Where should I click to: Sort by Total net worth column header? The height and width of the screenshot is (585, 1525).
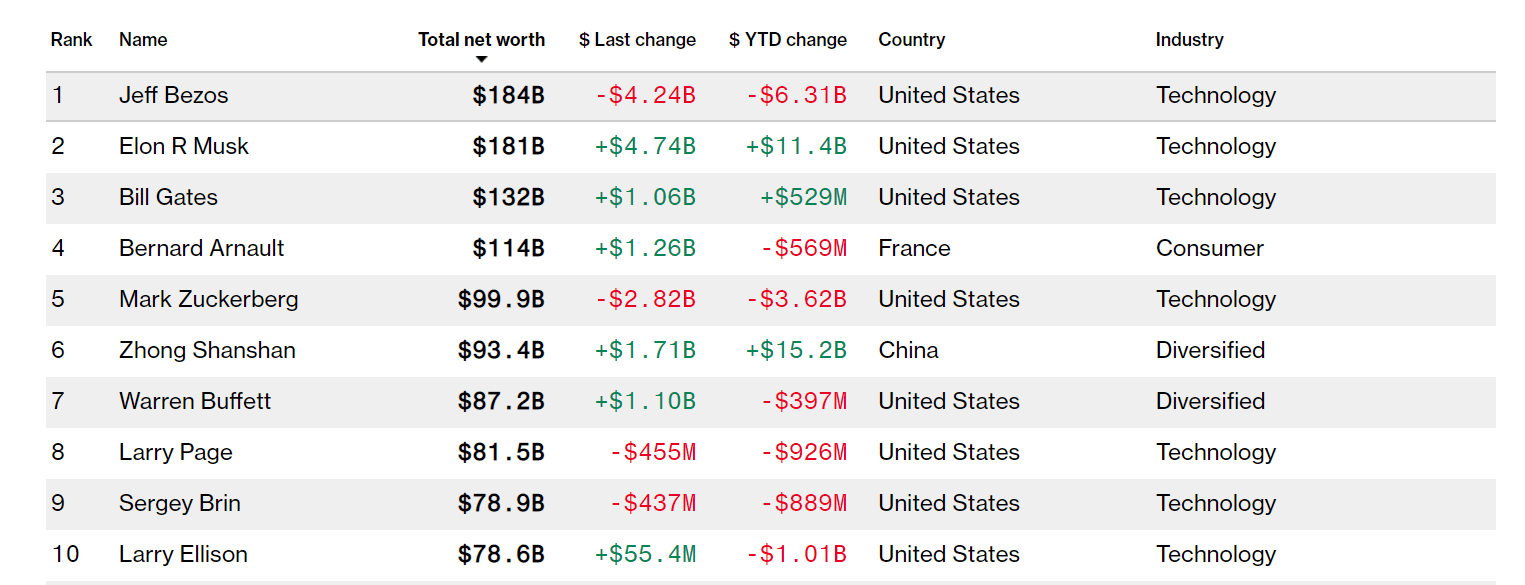481,40
